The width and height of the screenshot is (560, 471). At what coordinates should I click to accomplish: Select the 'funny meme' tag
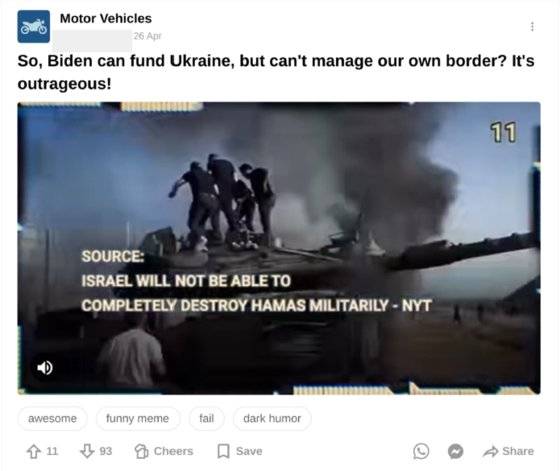coord(138,418)
